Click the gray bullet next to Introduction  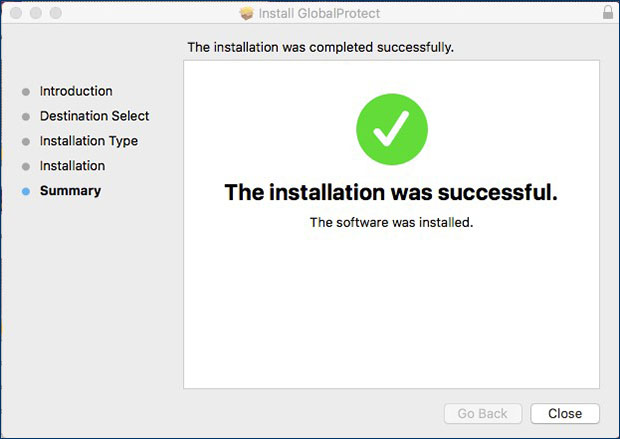click(x=26, y=92)
